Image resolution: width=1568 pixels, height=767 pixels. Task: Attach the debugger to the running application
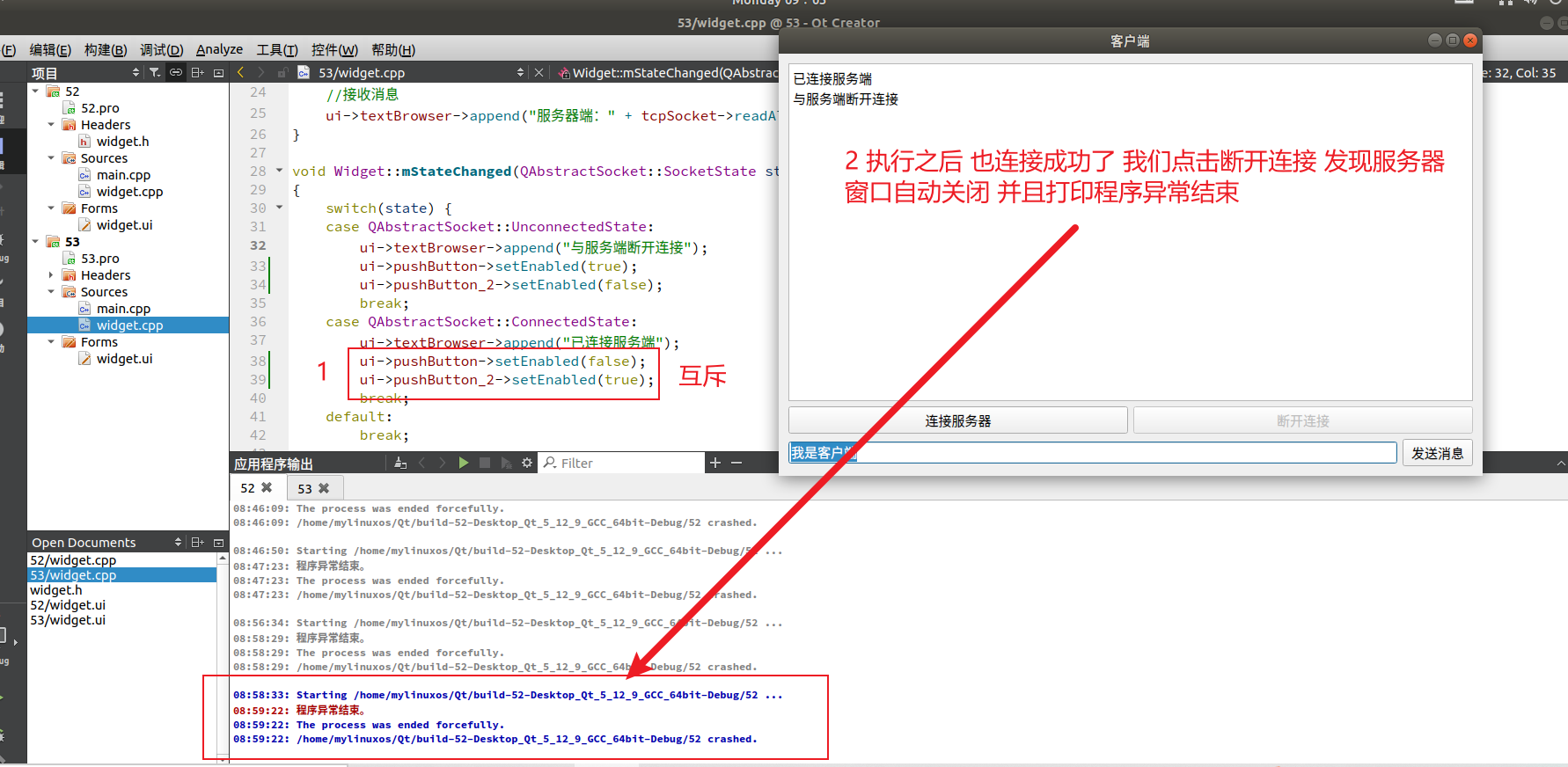[506, 463]
